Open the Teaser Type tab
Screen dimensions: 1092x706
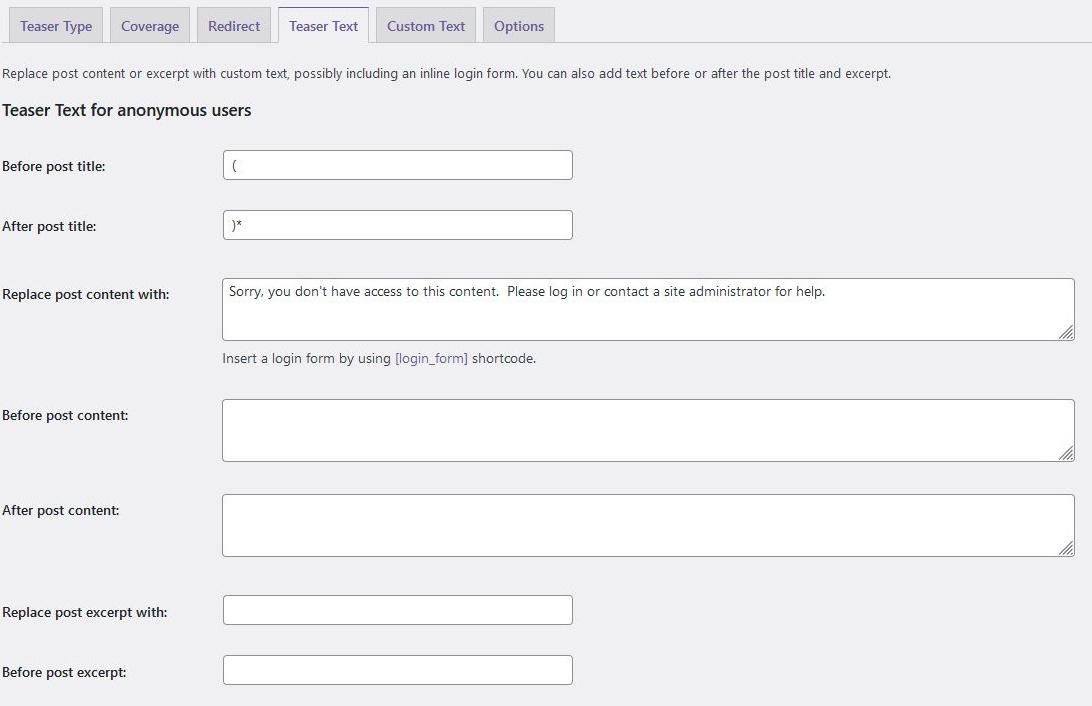click(56, 26)
